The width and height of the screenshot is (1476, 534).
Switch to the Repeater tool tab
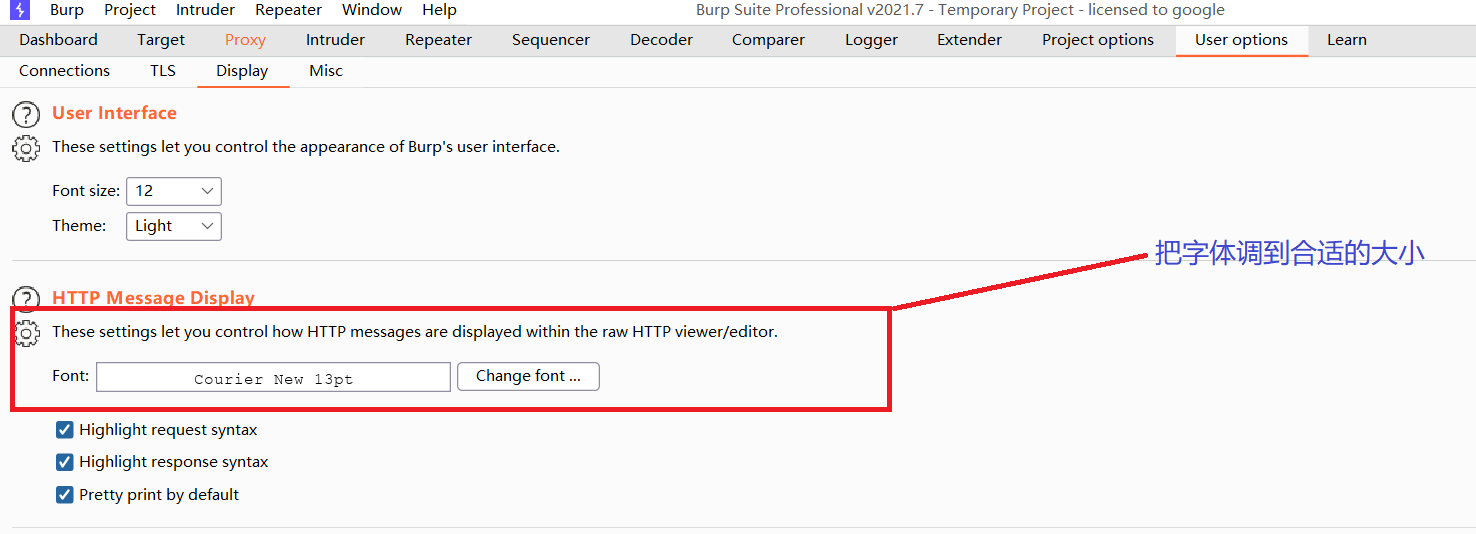pyautogui.click(x=438, y=40)
